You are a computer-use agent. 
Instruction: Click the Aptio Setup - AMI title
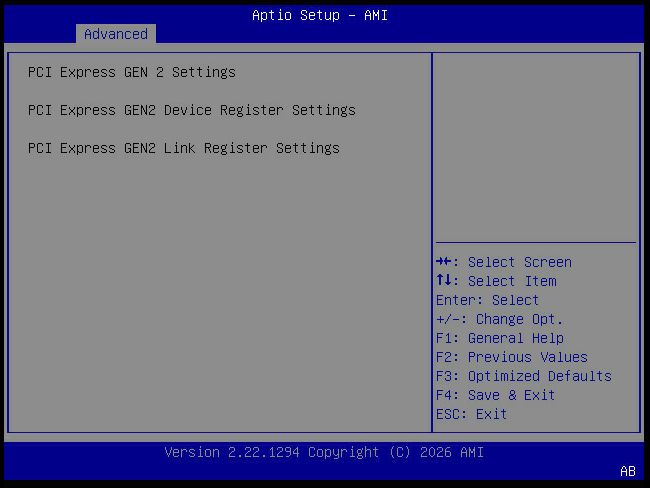coord(320,15)
